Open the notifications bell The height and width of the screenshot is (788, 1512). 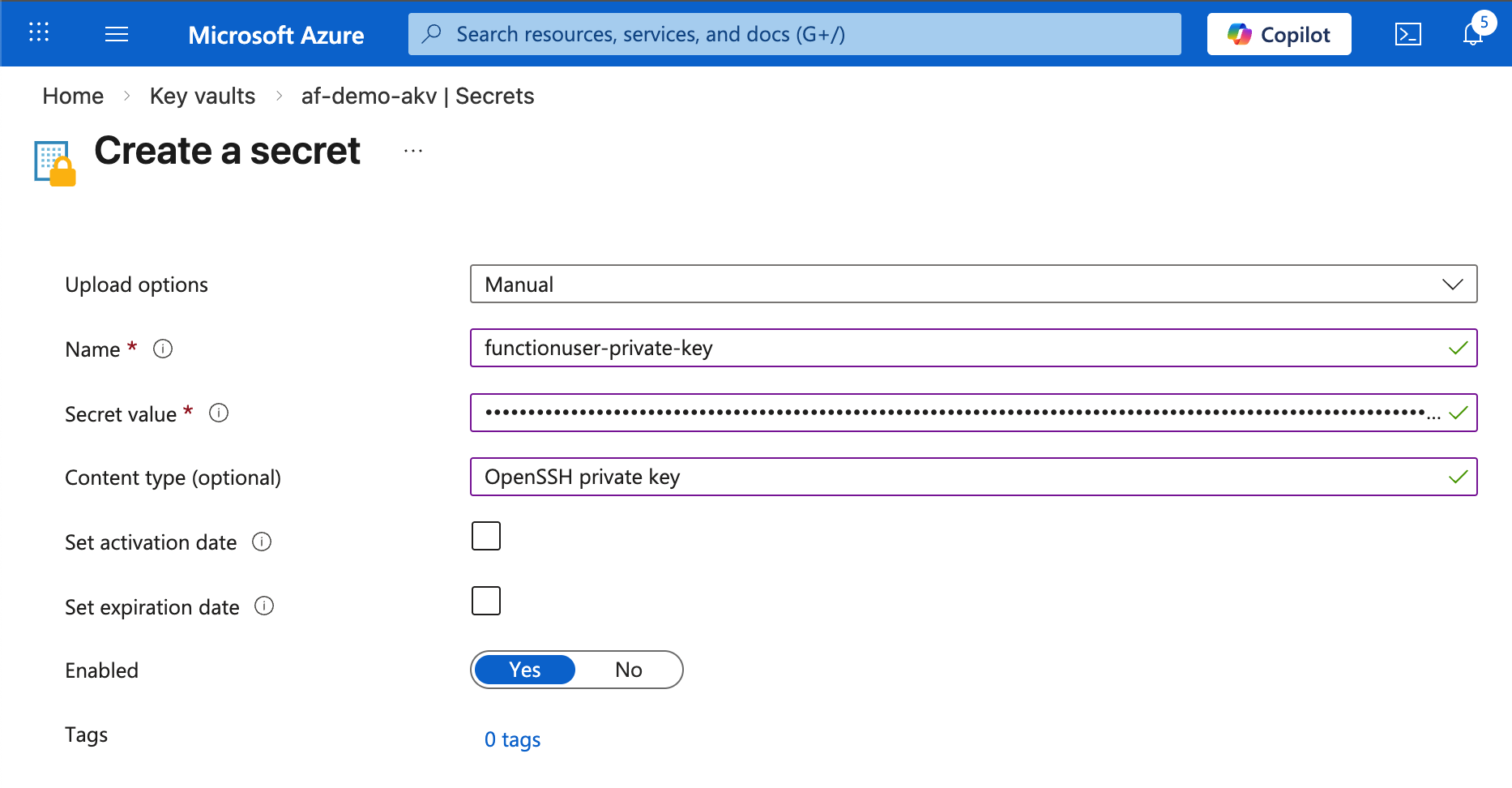[1472, 34]
